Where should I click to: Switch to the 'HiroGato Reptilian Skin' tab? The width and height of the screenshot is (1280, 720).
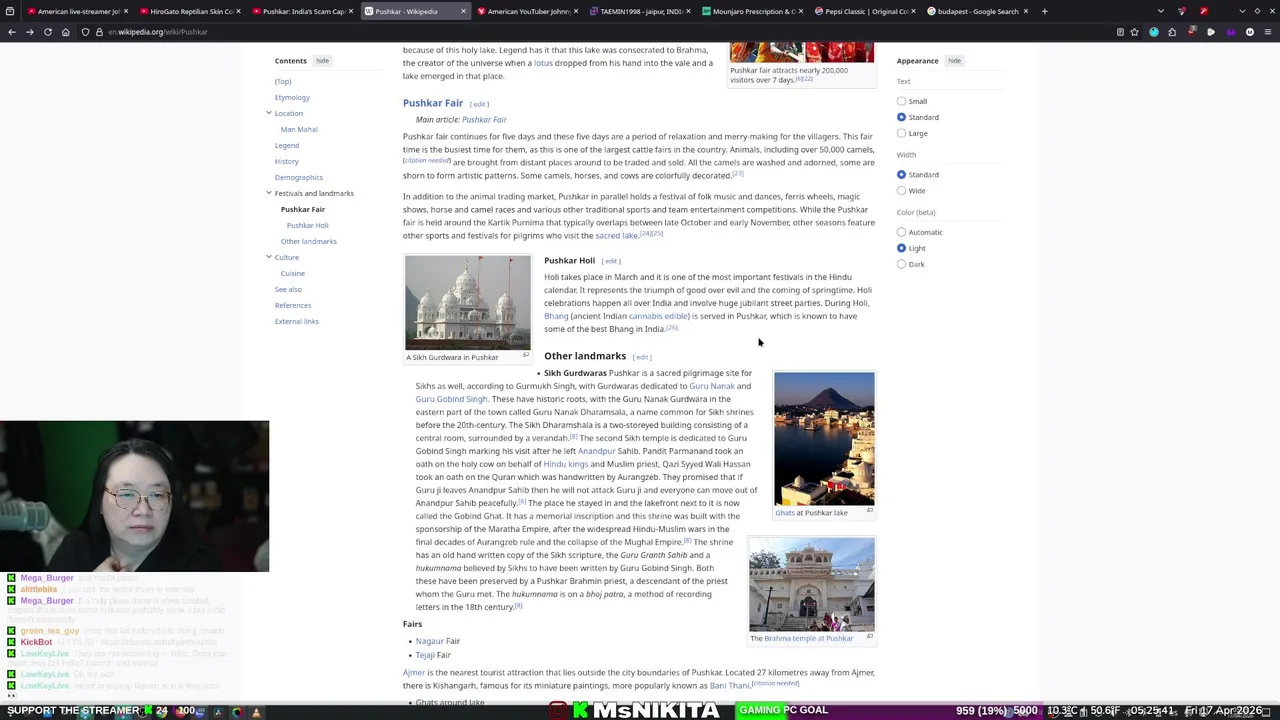point(190,11)
